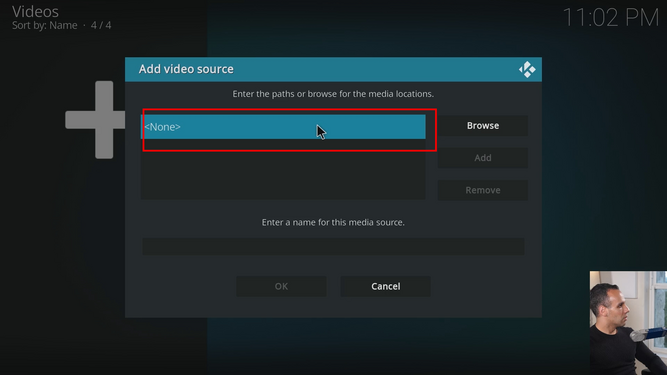Screen dimensions: 667x375
Task: Click the Remove button
Action: click(x=483, y=190)
